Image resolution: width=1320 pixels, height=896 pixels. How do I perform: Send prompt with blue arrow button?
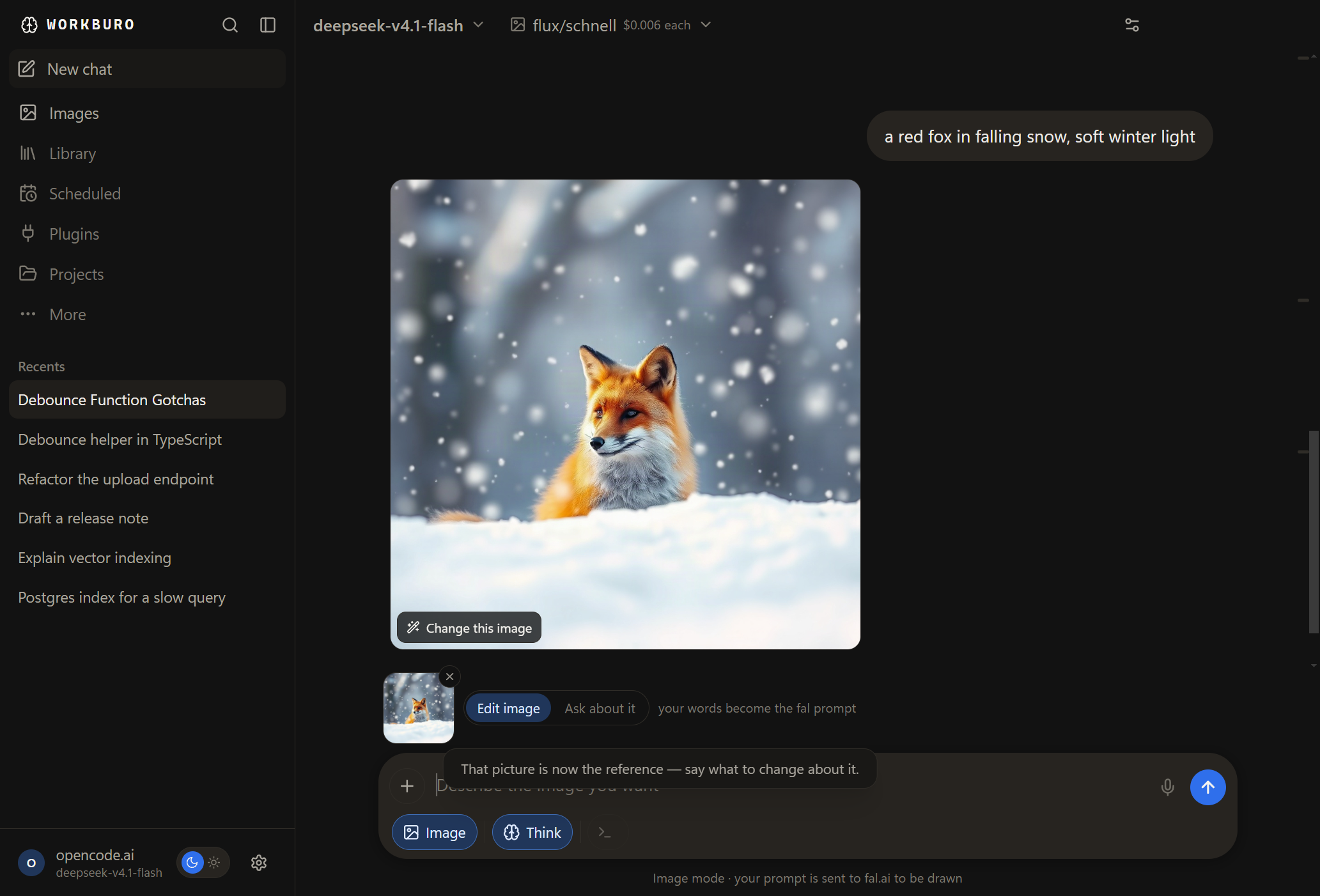click(1207, 787)
